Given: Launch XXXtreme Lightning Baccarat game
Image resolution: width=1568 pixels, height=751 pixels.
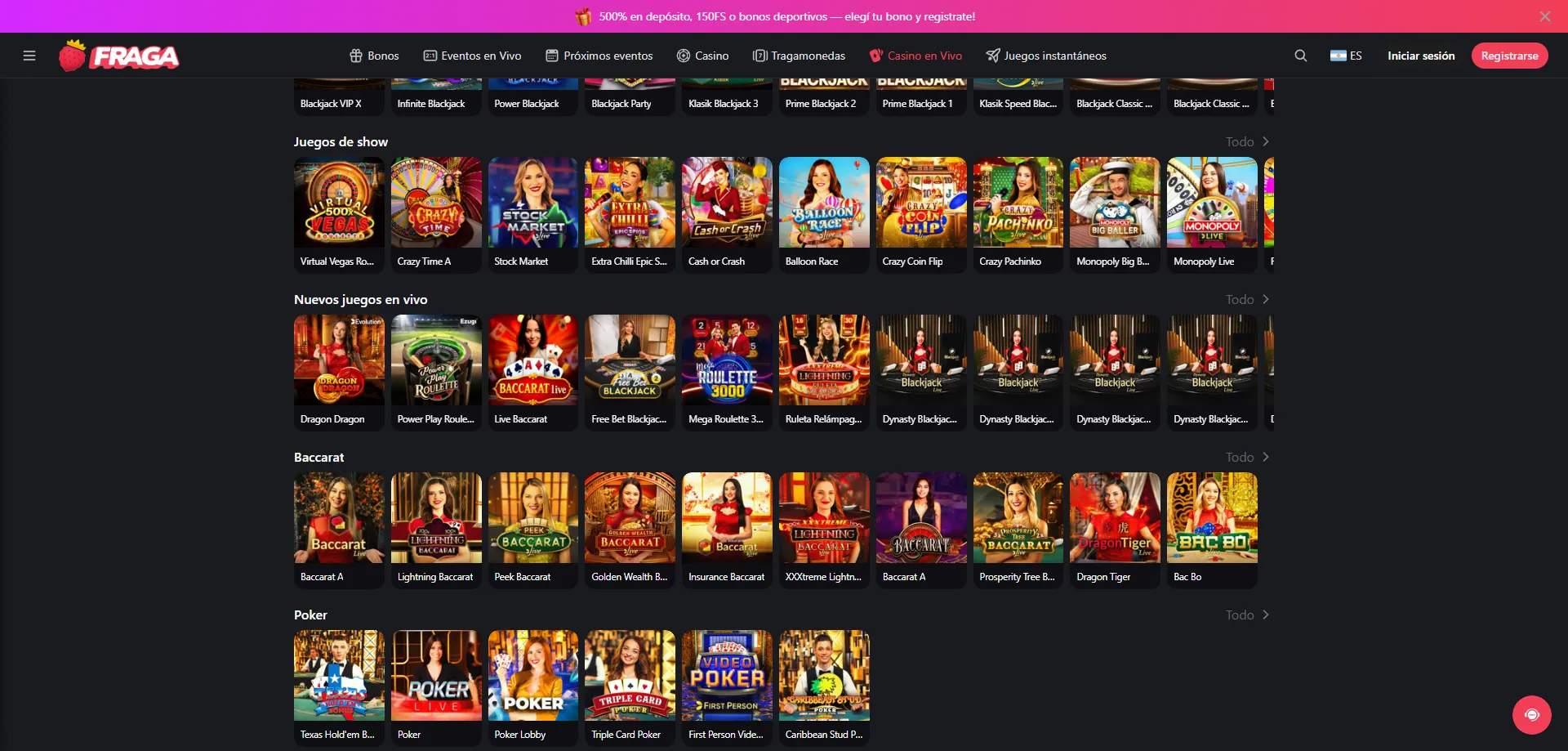Looking at the screenshot, I should (x=824, y=530).
